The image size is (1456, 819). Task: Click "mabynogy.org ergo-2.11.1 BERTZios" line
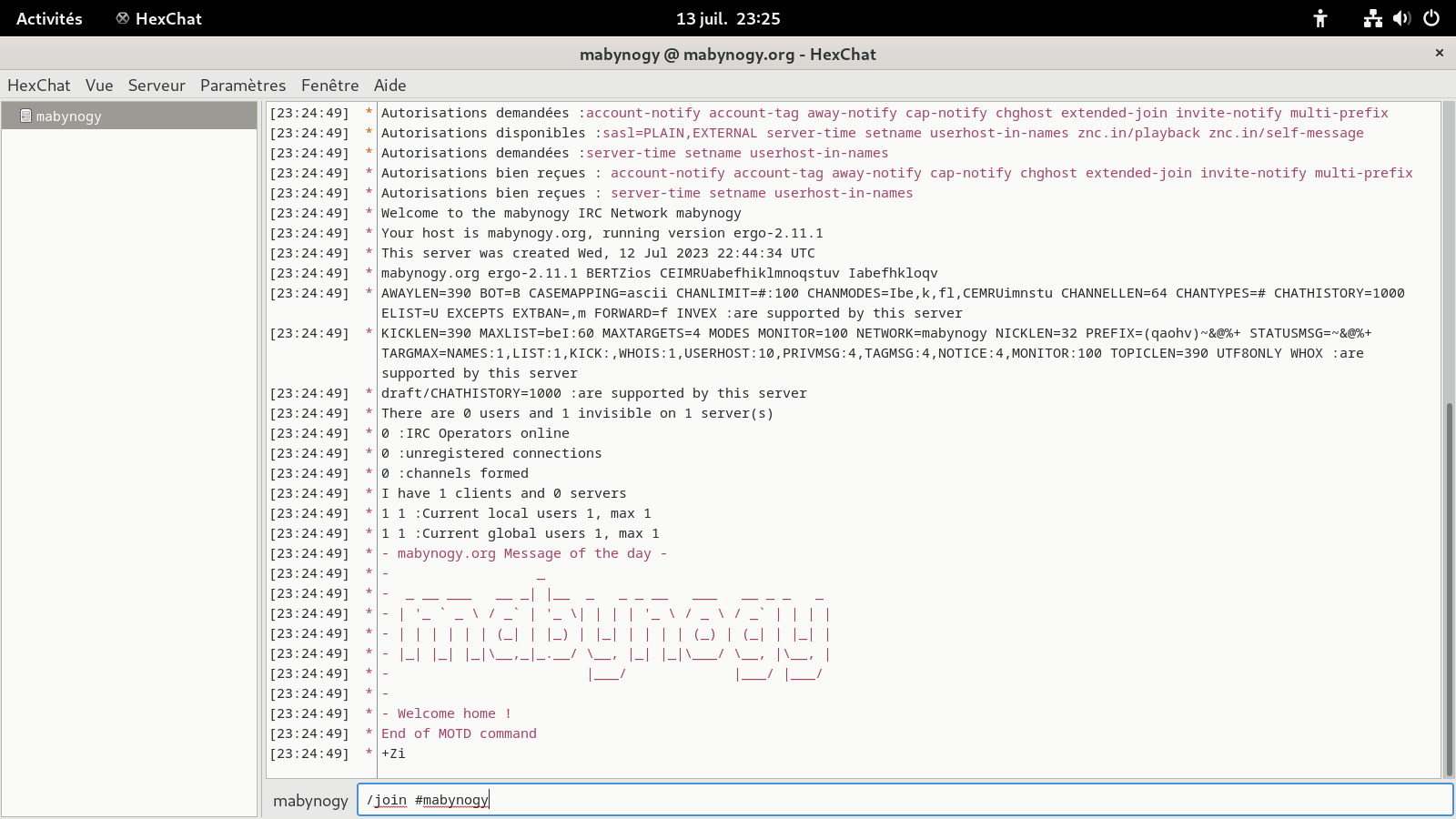click(660, 273)
